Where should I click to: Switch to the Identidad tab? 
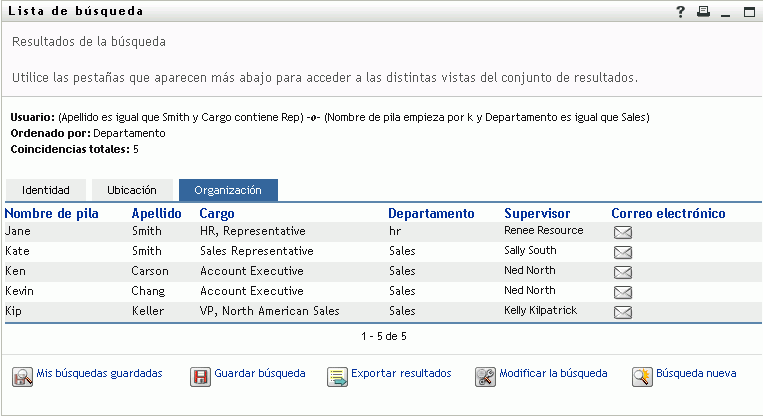coord(46,190)
